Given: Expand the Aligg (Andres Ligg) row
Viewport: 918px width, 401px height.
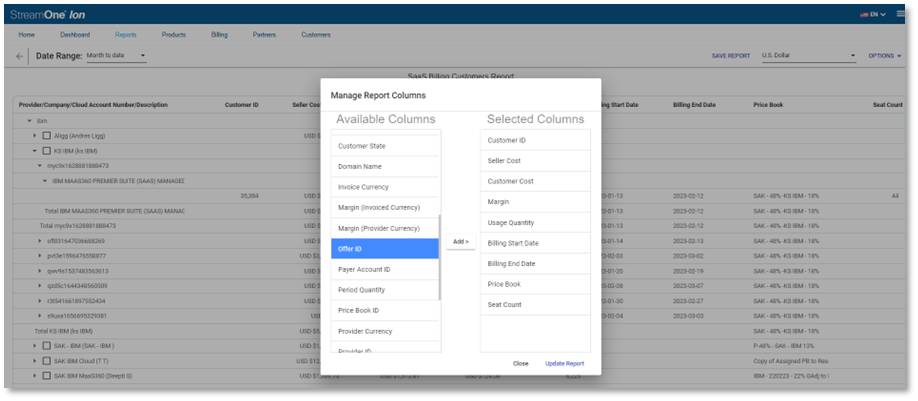Looking at the screenshot, I should [35, 136].
